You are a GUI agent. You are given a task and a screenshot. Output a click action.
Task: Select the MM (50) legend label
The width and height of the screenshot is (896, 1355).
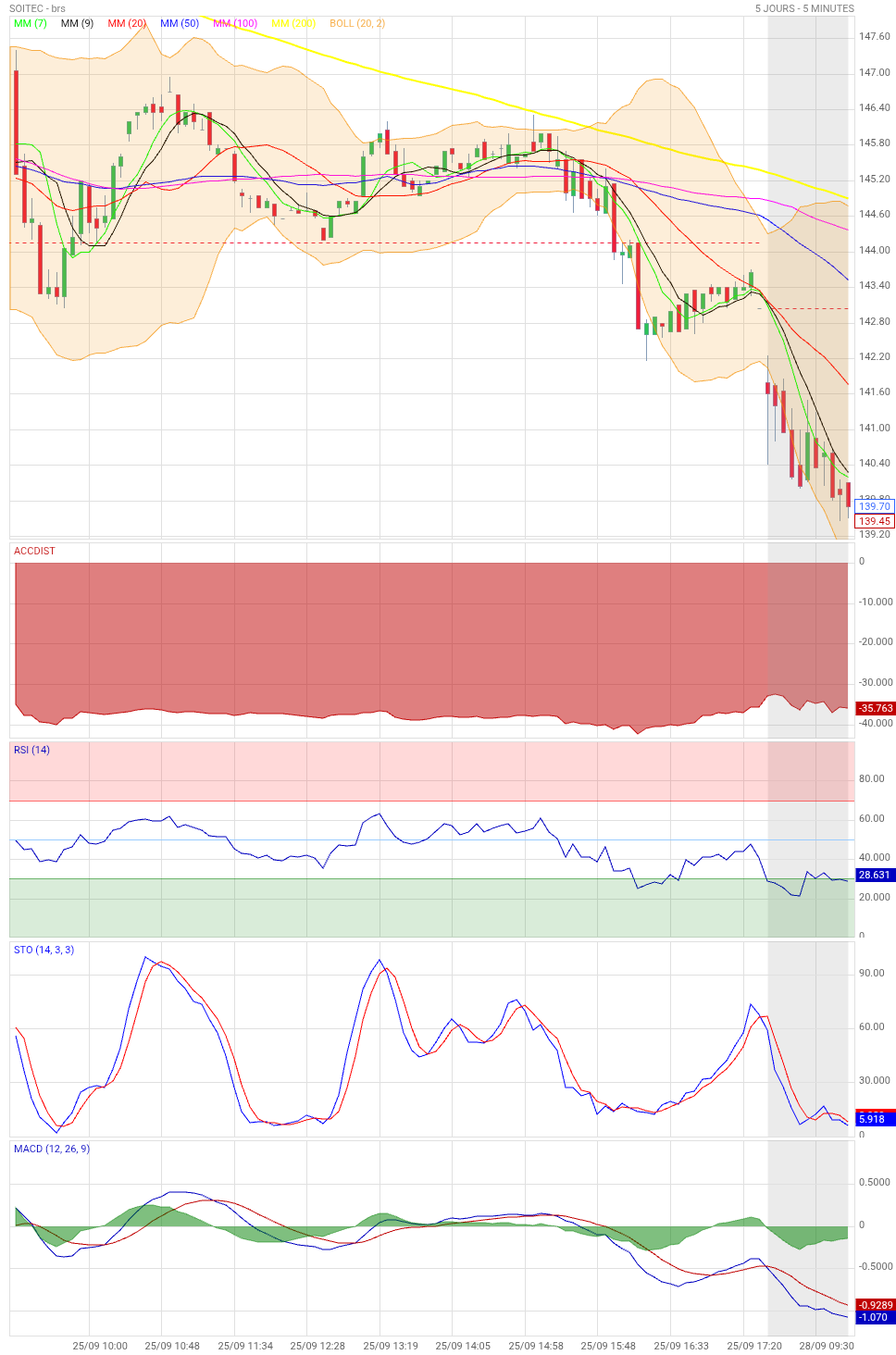pyautogui.click(x=180, y=23)
